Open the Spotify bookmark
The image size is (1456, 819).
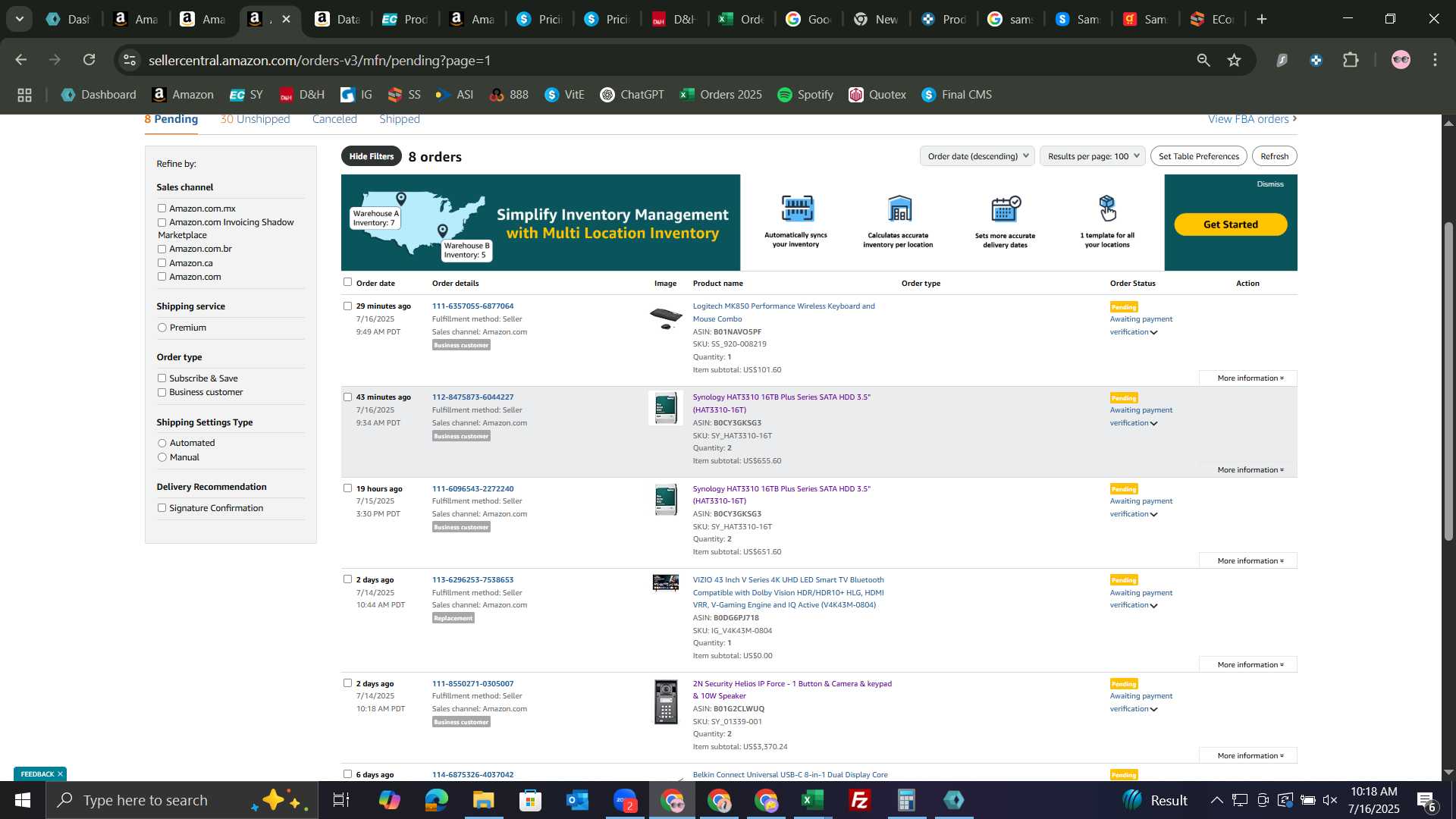[805, 95]
